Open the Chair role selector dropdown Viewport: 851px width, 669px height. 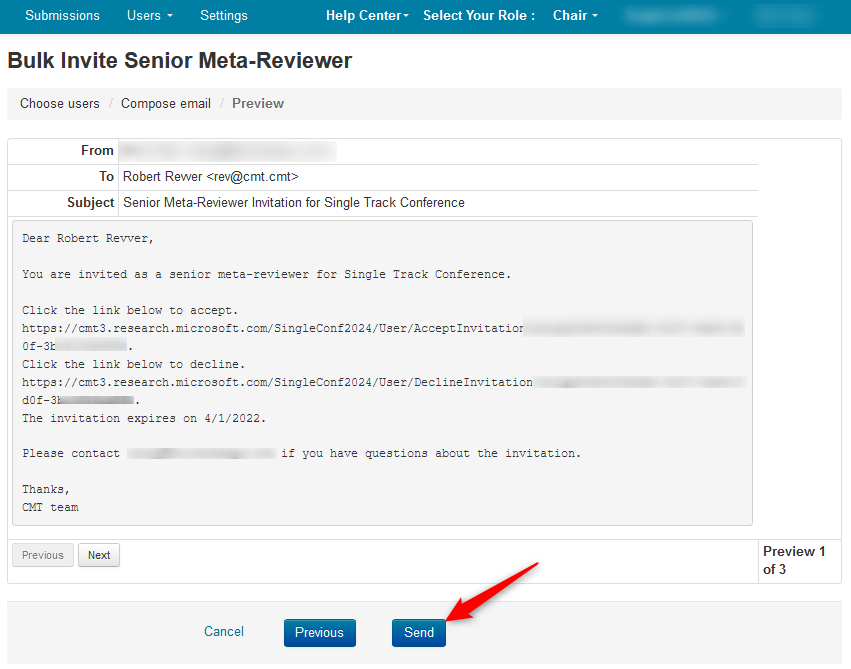(x=575, y=16)
